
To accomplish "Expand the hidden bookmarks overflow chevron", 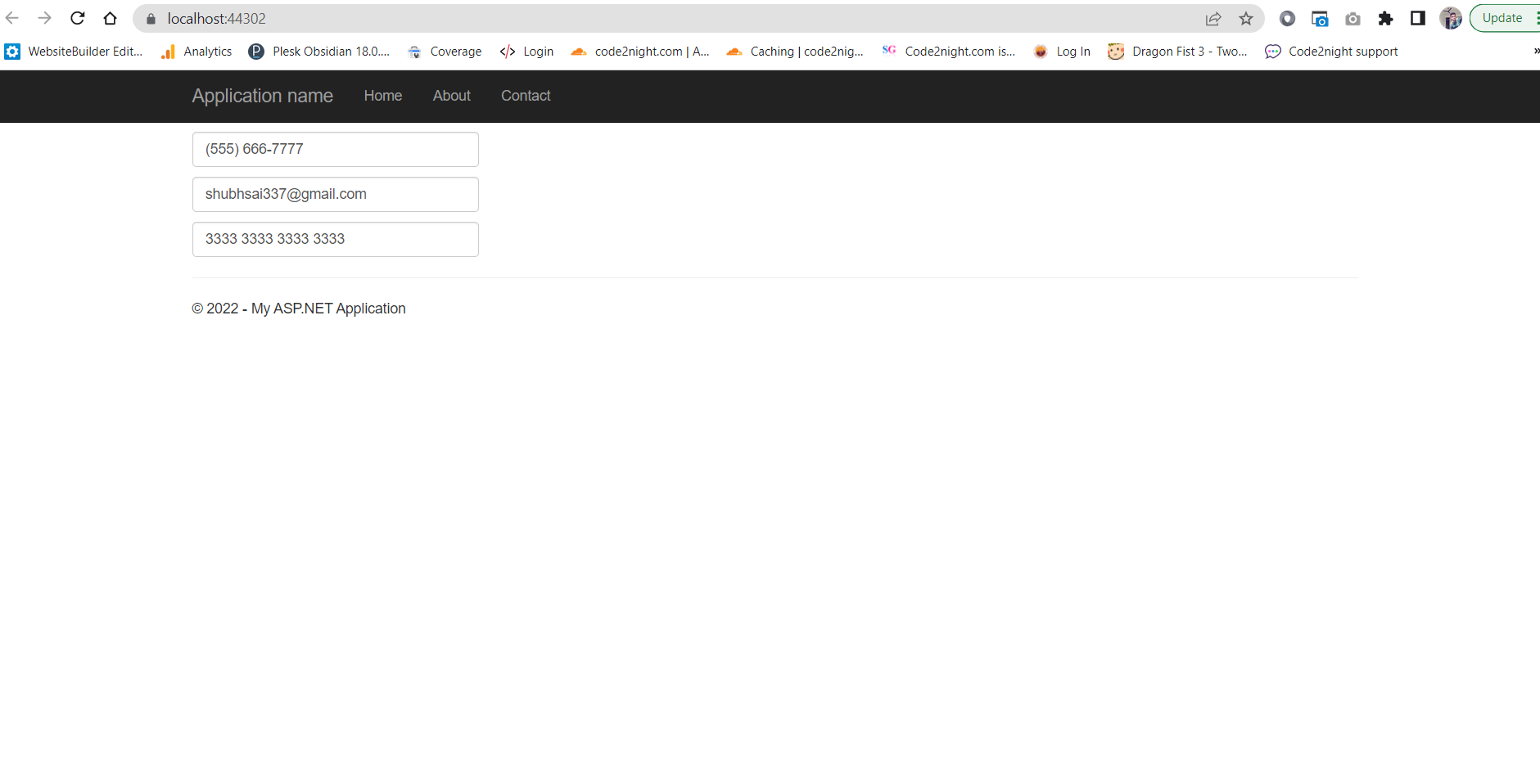I will (1535, 51).
